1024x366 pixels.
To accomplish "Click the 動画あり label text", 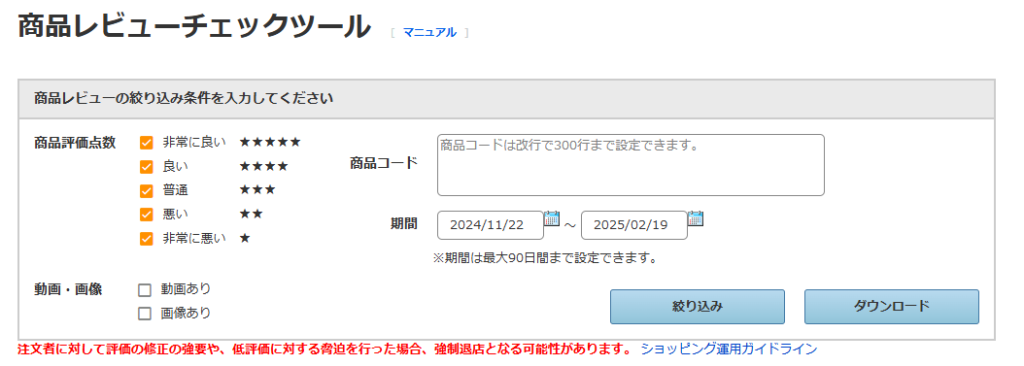I will [x=186, y=289].
